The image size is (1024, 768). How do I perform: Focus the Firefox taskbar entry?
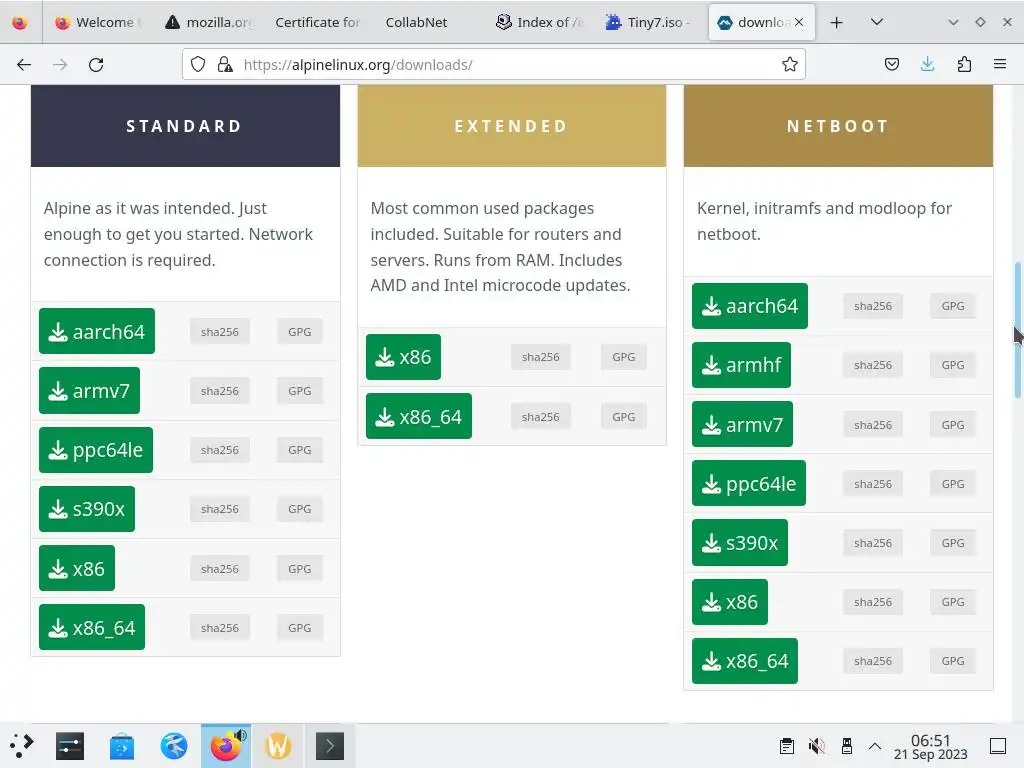pos(226,746)
